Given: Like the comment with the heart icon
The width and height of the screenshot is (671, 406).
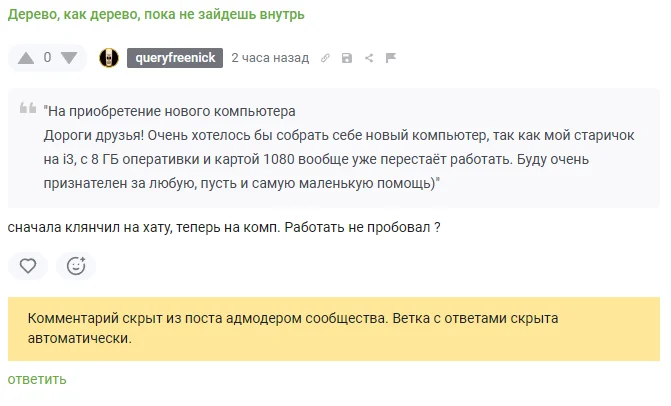Looking at the screenshot, I should [x=28, y=266].
